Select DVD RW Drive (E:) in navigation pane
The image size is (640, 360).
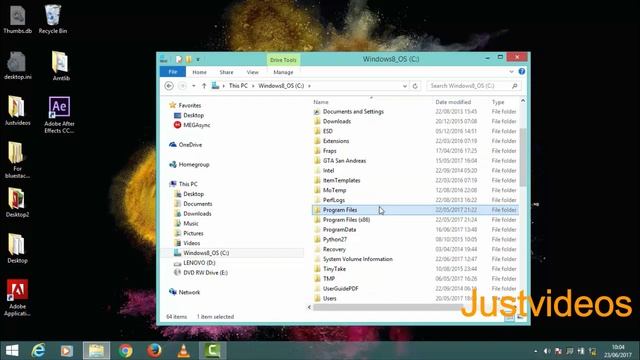tap(205, 273)
